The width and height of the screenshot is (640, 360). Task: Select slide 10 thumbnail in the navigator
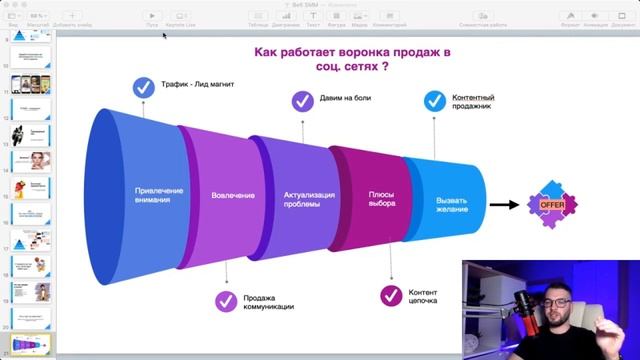click(x=31, y=58)
